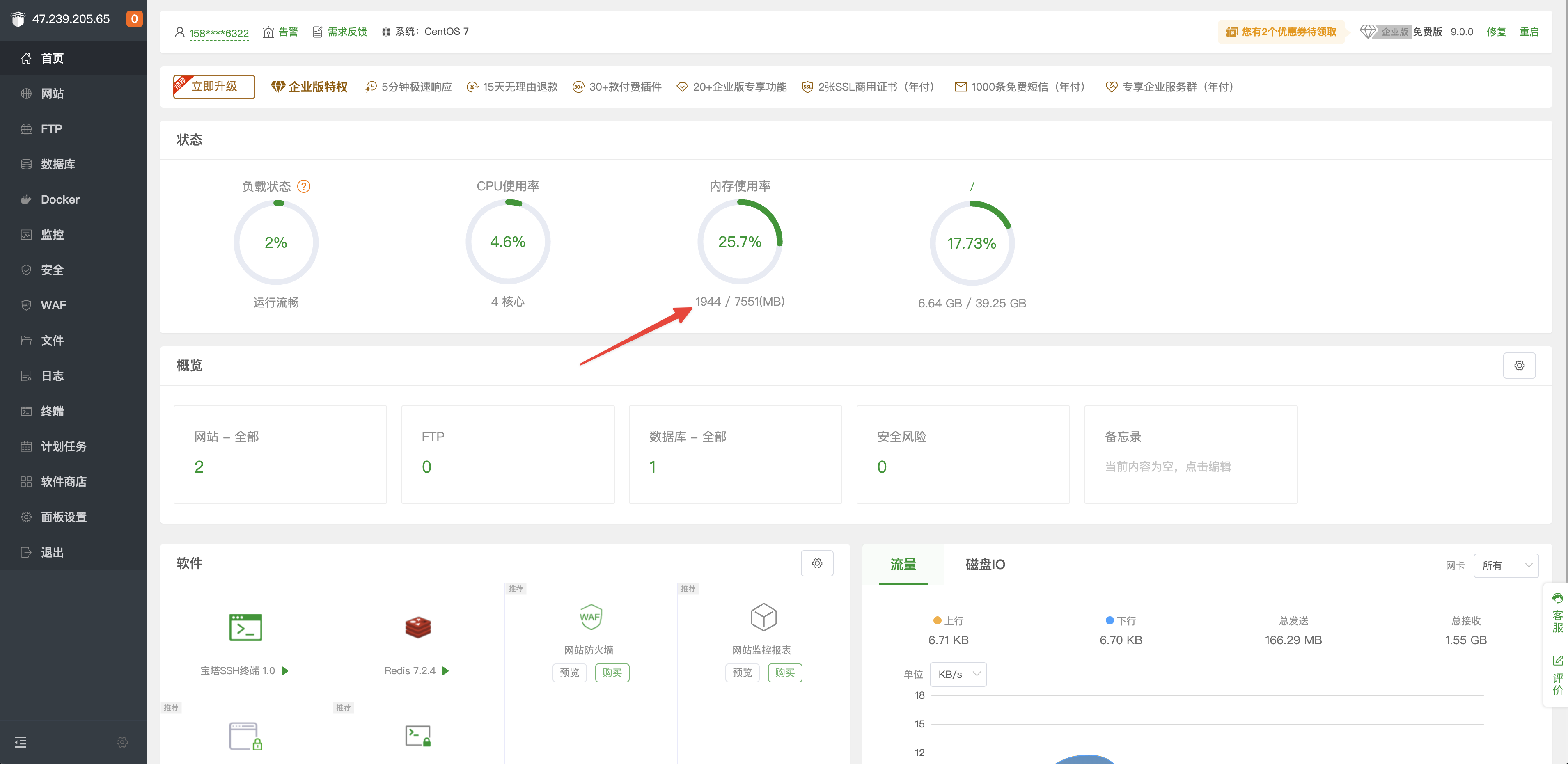Click the 文件 folder icon in sidebar
Image resolution: width=1568 pixels, height=764 pixels.
tap(26, 341)
